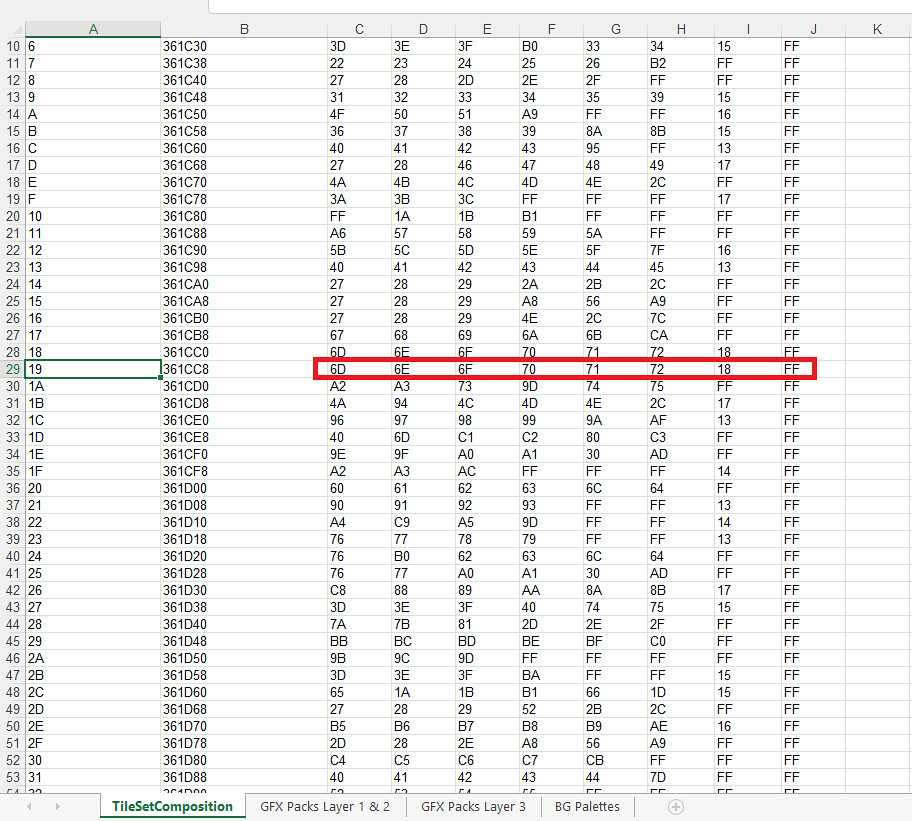
Task: Select row 10 header
Action: point(12,46)
